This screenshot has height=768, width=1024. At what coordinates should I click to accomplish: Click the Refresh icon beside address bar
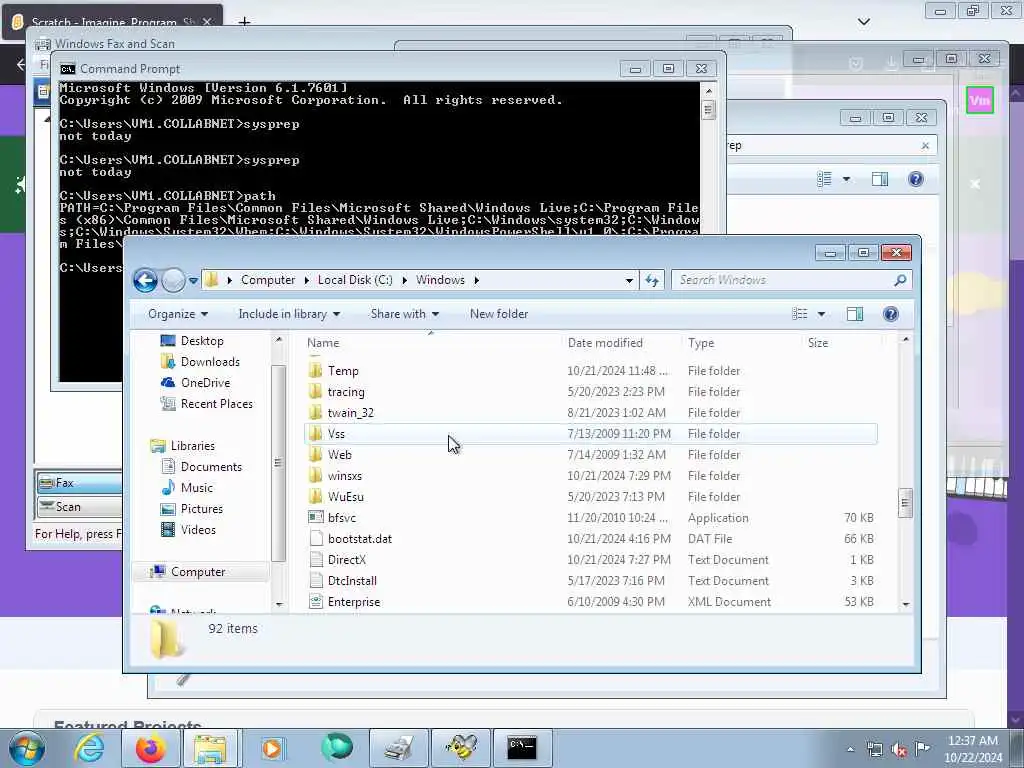[652, 280]
